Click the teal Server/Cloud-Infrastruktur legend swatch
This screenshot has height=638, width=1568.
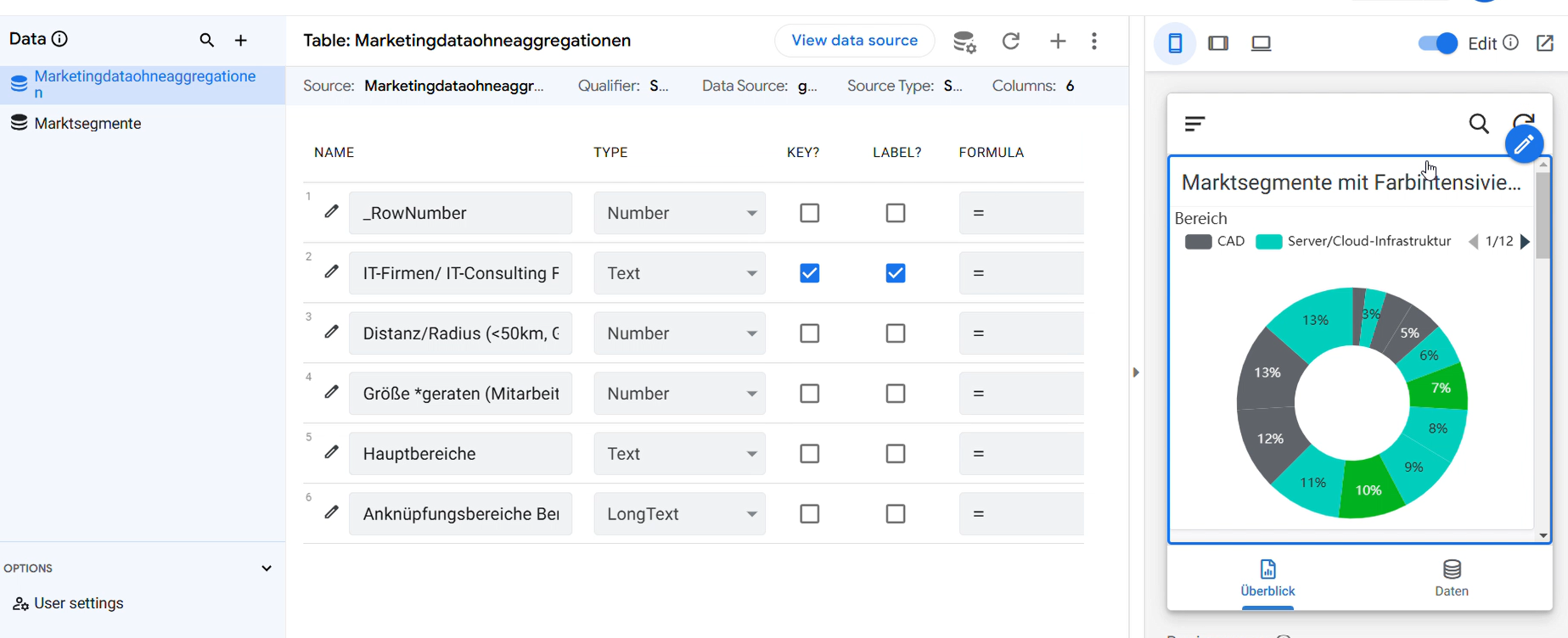[1268, 242]
